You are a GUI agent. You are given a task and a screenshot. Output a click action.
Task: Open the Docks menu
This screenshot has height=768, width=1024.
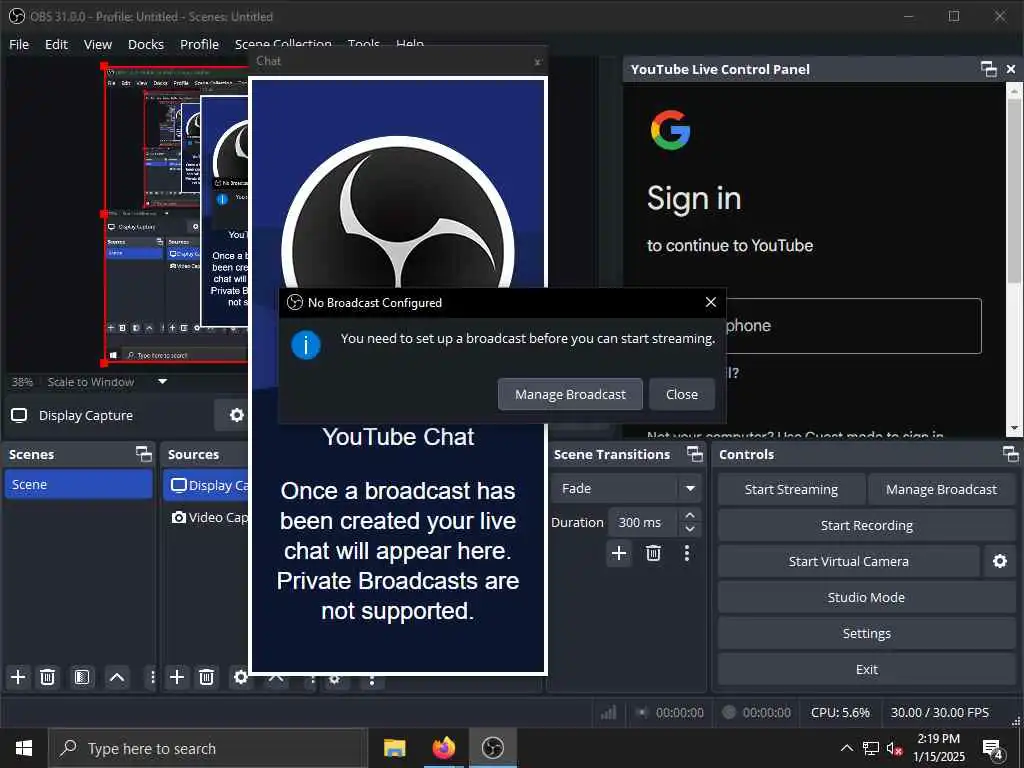[x=146, y=44]
